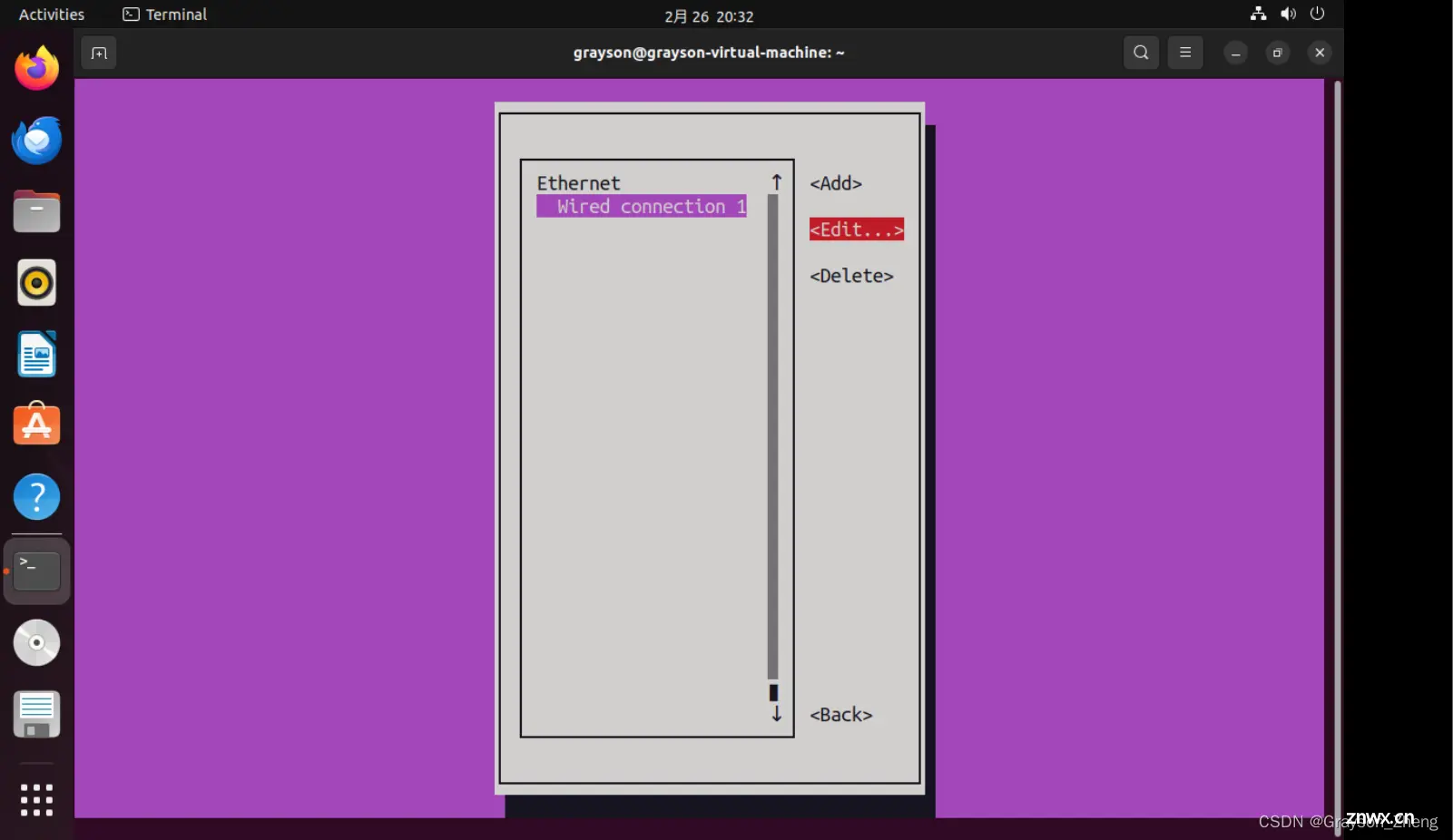This screenshot has height=840, width=1453.
Task: Select Wired connection 1 entry
Action: [x=642, y=207]
